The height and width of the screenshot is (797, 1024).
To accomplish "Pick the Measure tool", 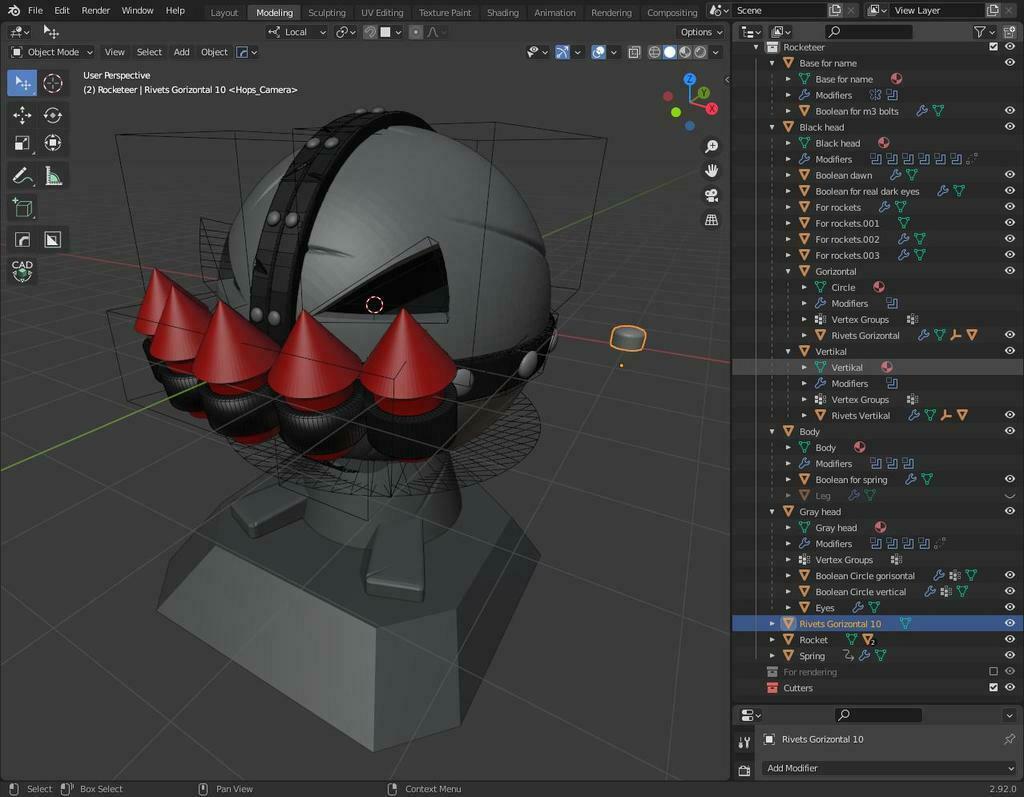I will click(53, 177).
